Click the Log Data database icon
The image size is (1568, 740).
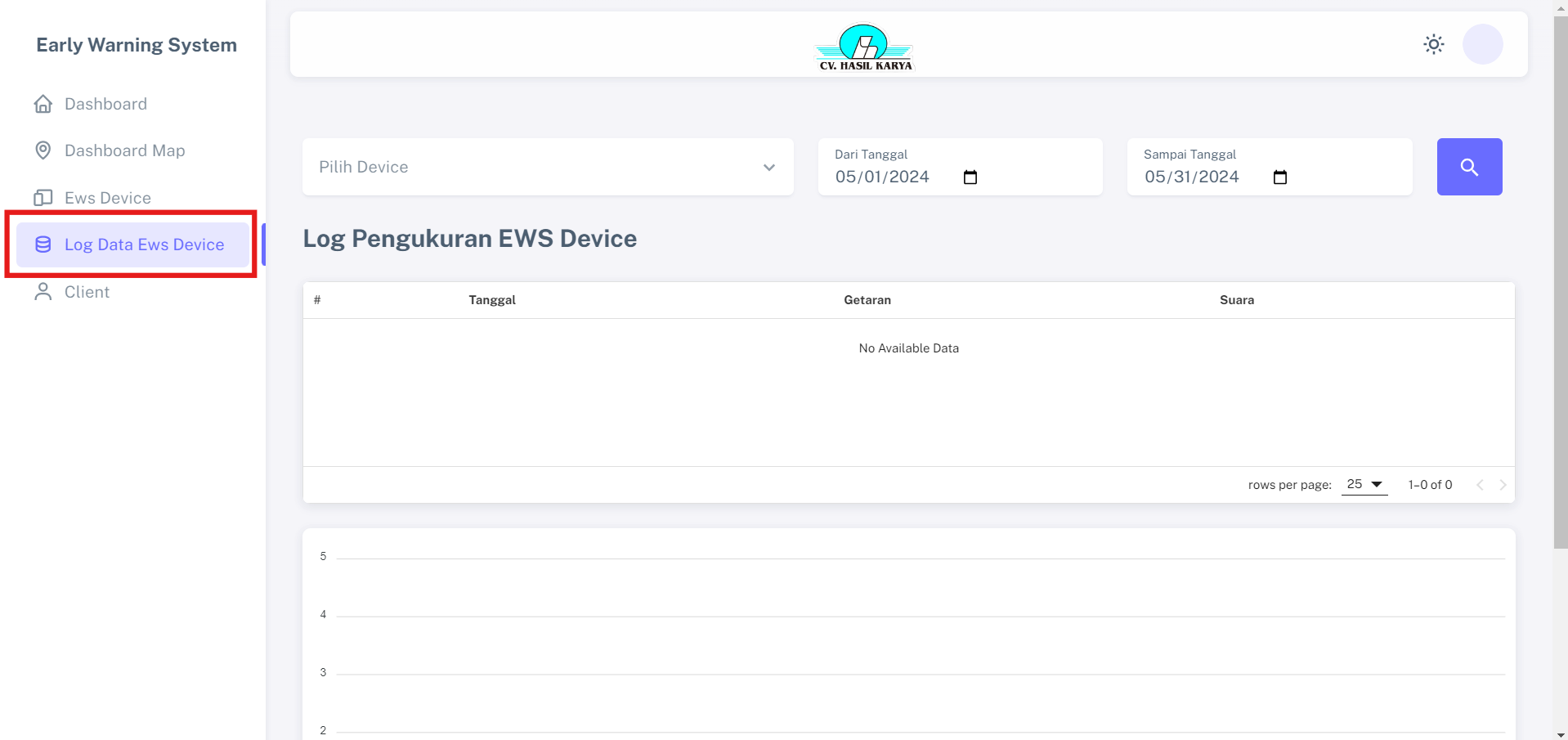[x=43, y=244]
